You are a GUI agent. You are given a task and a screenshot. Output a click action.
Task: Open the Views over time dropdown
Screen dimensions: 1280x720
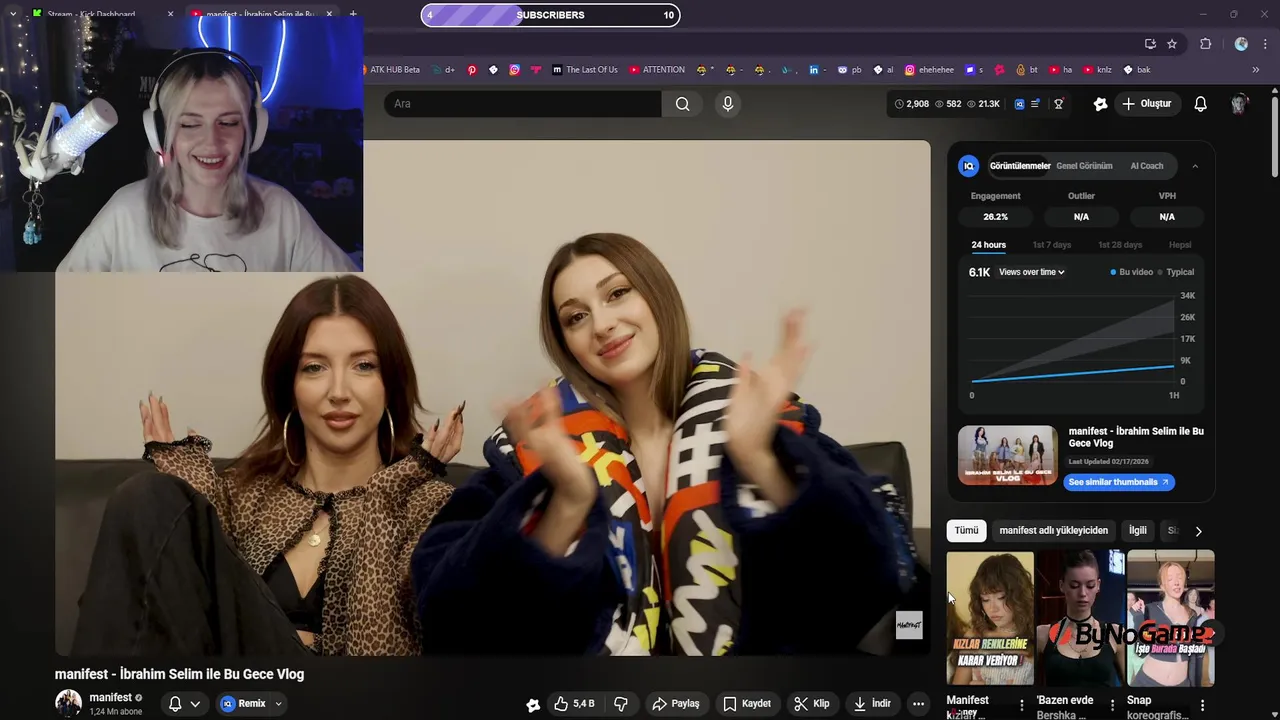[1031, 272]
